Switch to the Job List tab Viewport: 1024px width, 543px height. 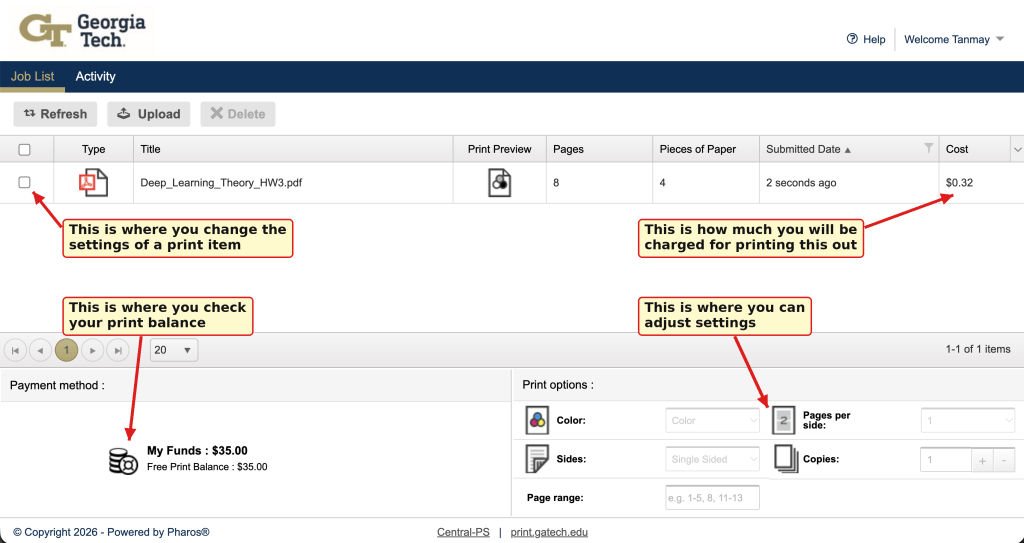tap(32, 76)
